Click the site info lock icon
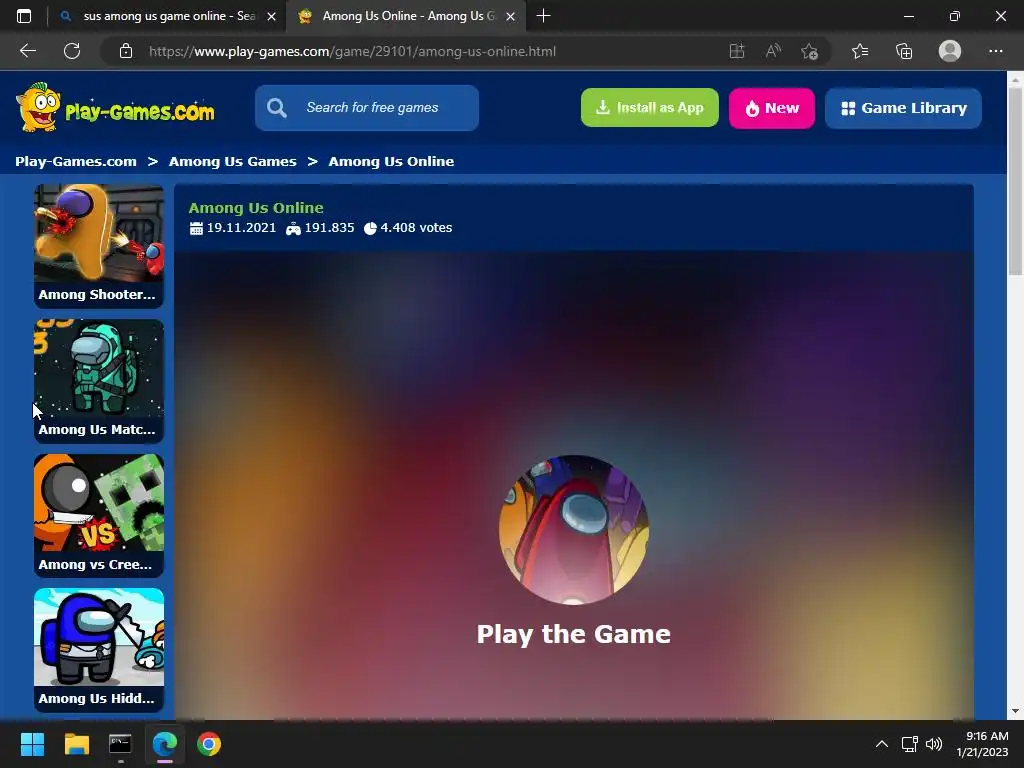1024x768 pixels. coord(126,51)
